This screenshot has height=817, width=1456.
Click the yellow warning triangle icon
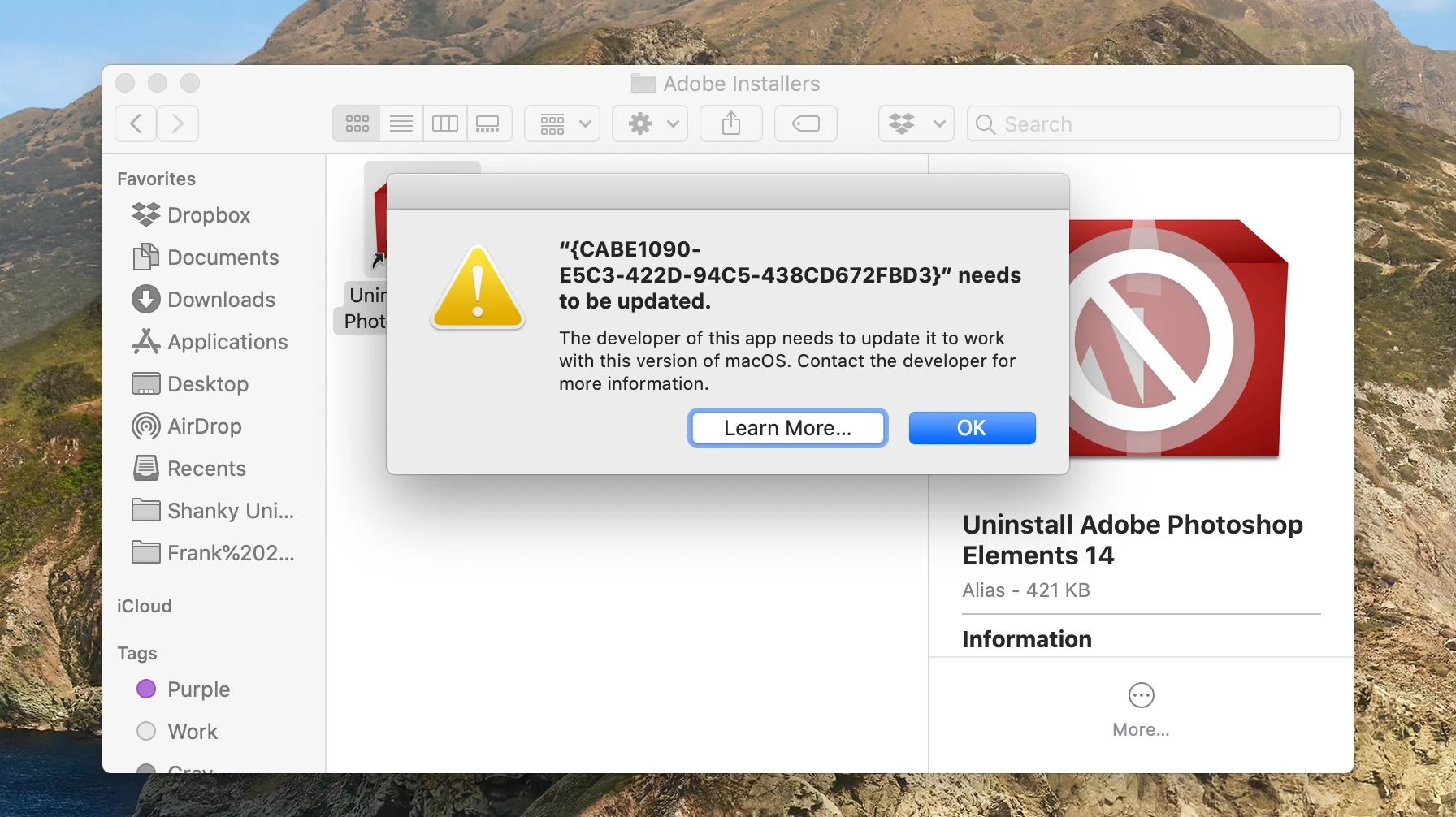[x=478, y=287]
